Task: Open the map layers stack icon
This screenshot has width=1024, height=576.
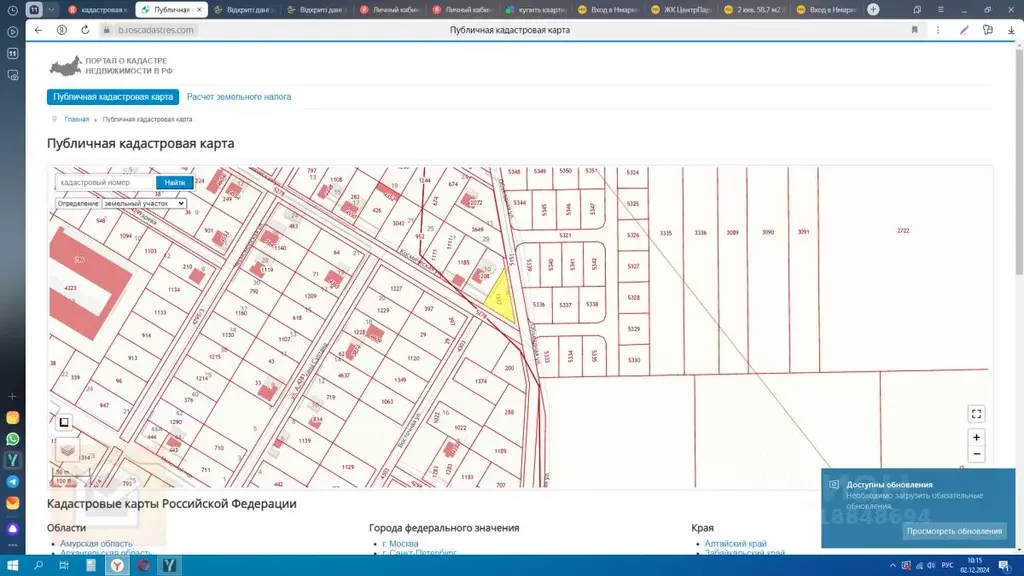Action: pos(67,450)
